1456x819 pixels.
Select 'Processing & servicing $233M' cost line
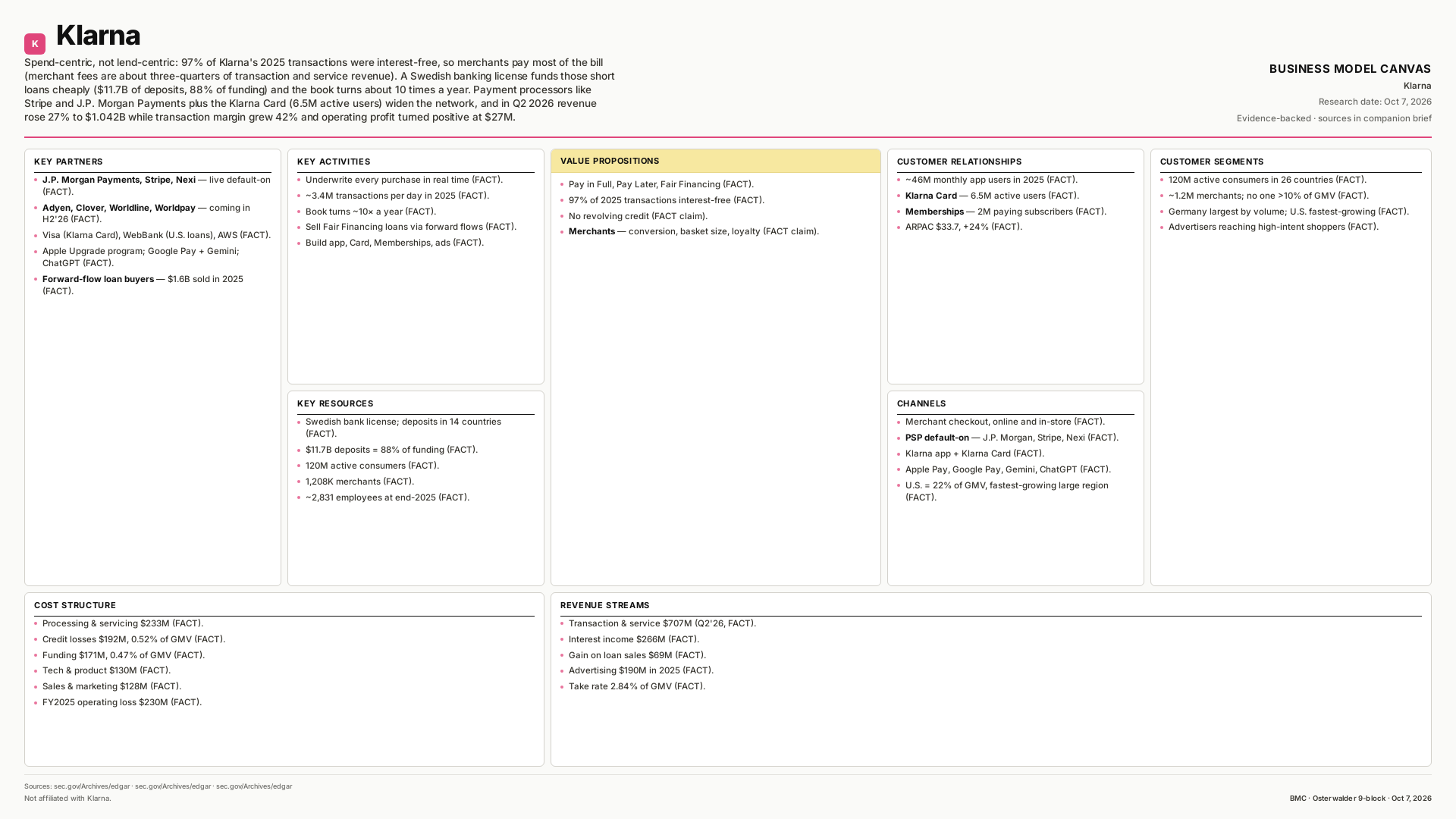click(x=123, y=623)
